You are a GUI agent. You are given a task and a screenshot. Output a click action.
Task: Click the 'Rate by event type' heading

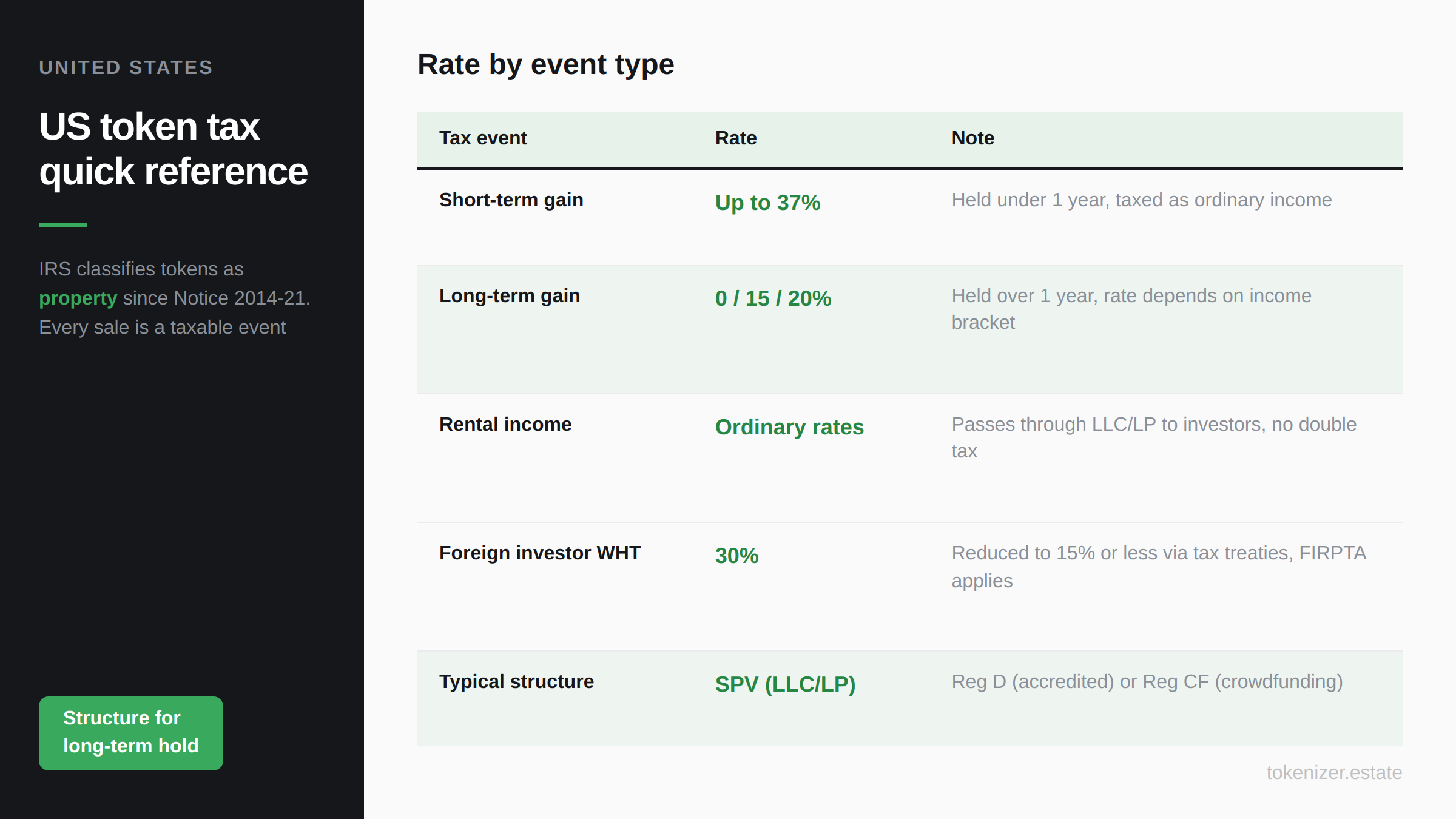[x=545, y=64]
